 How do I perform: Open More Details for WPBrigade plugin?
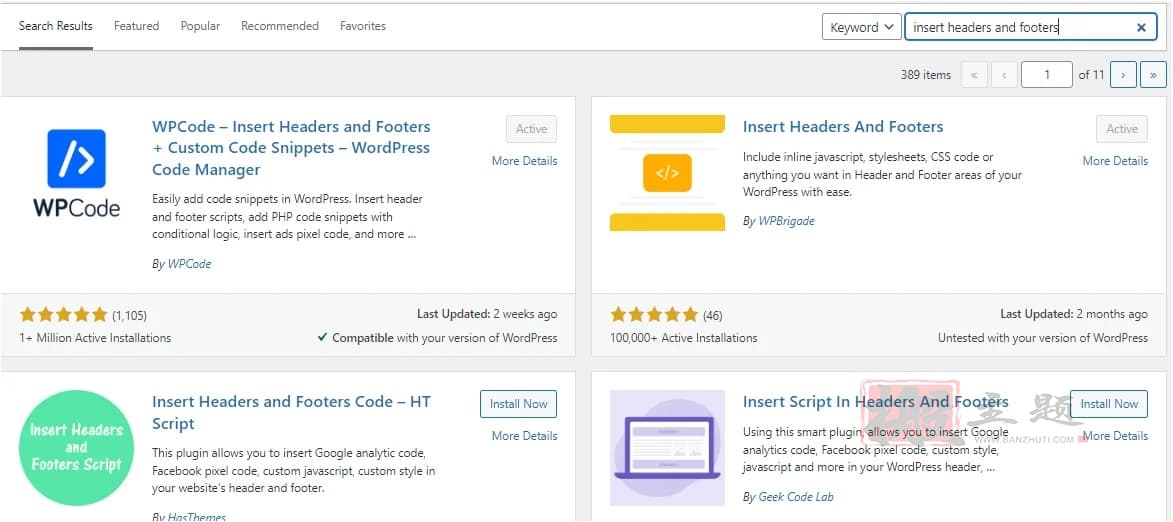pos(1115,161)
